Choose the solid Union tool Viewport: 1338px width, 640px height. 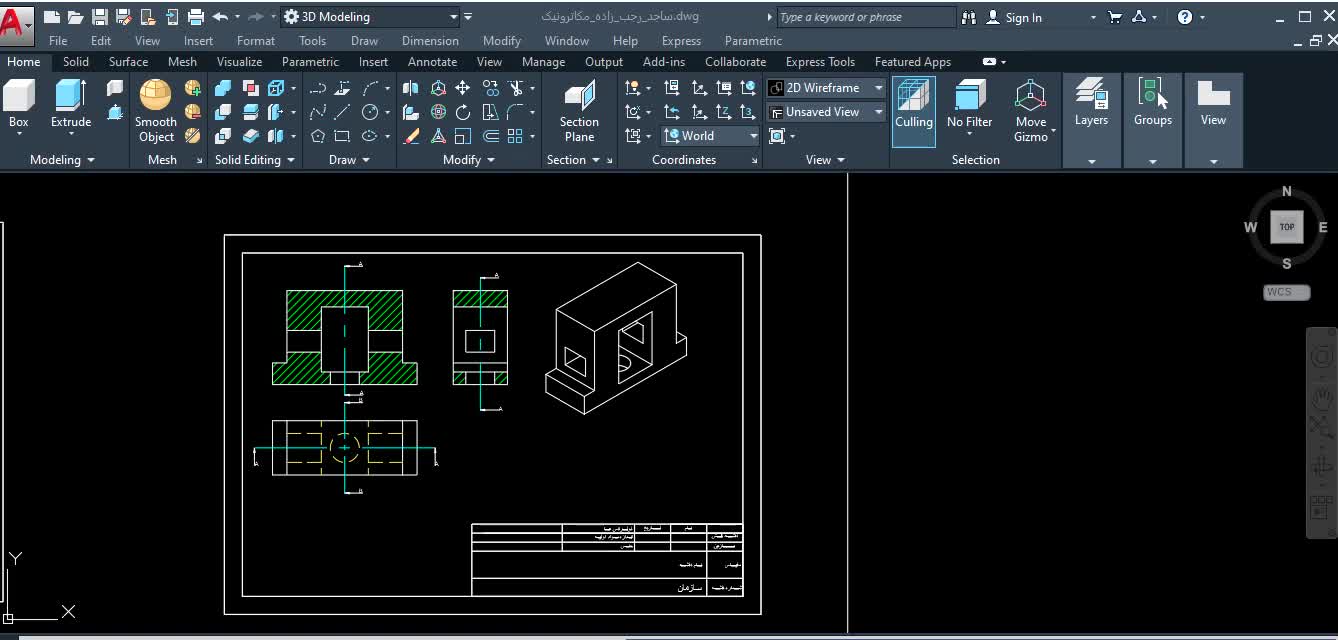[x=223, y=88]
